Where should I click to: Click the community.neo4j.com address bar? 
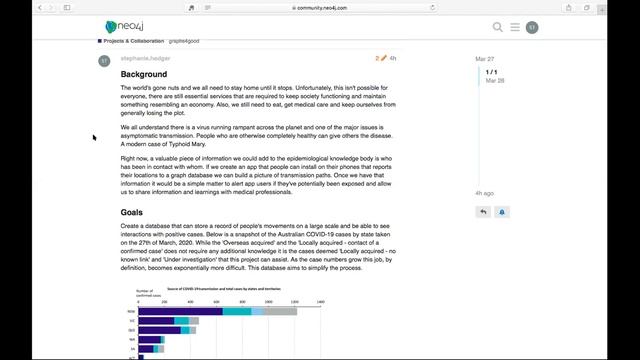[320, 8]
